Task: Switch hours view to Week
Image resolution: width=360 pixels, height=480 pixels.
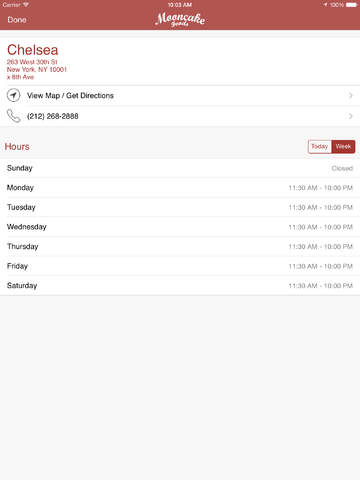Action: point(343,147)
